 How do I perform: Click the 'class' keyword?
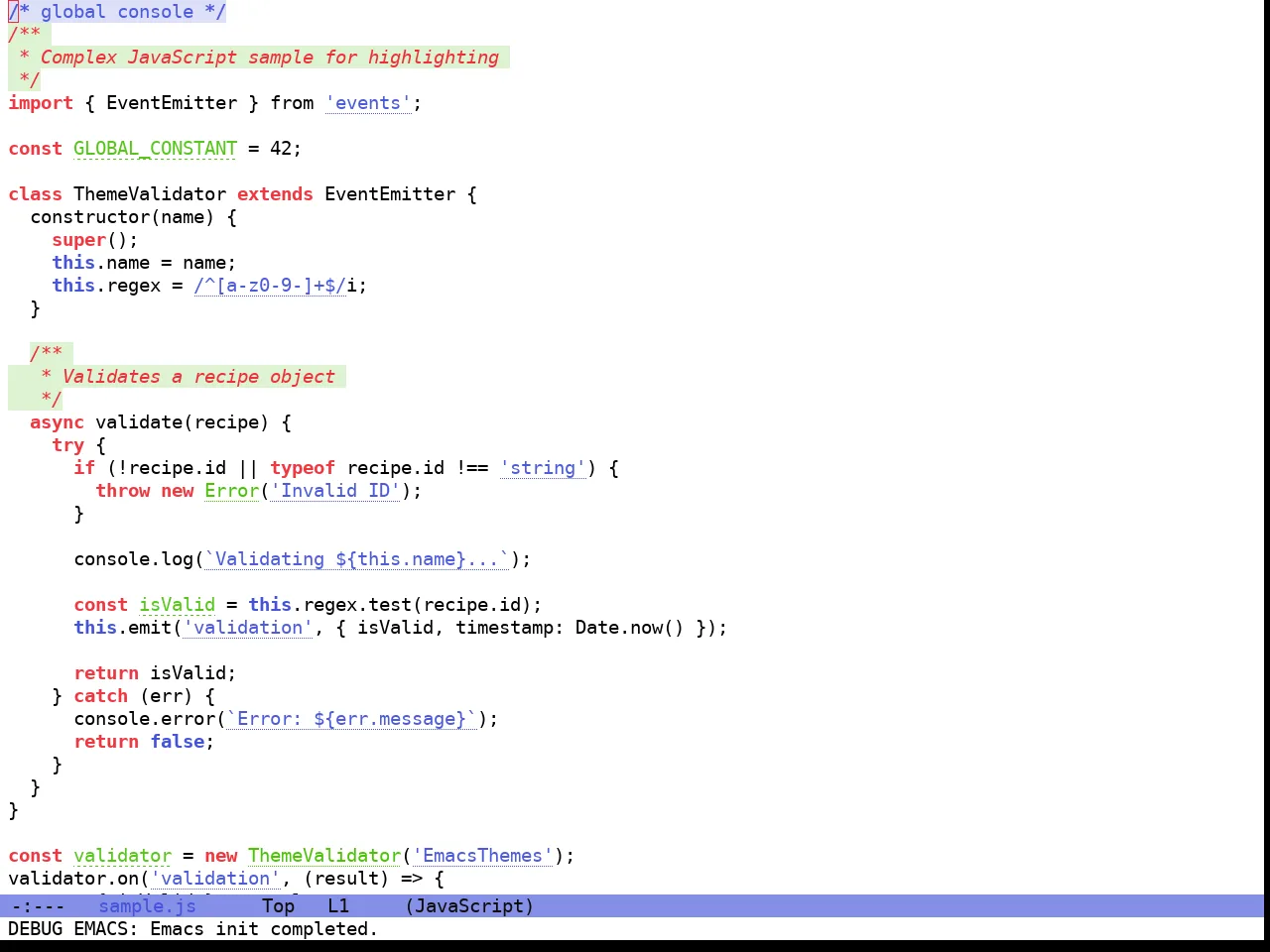tap(35, 194)
